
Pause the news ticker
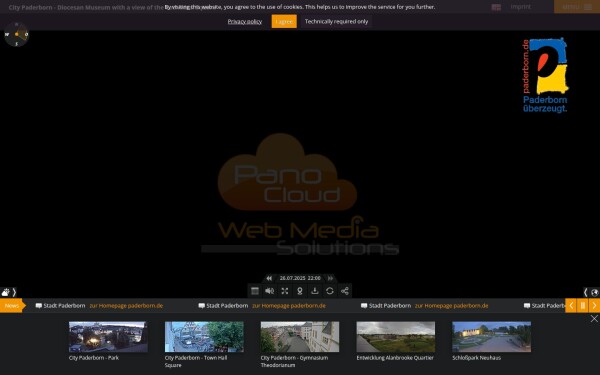click(582, 306)
